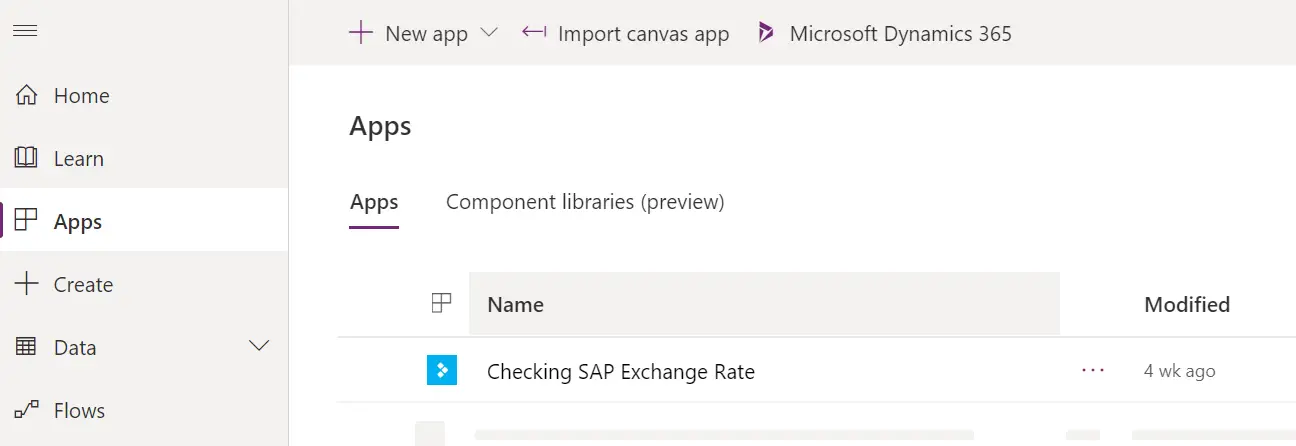Click the New app plus icon

360,33
